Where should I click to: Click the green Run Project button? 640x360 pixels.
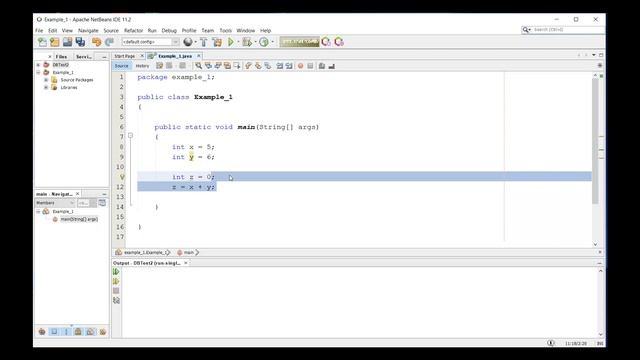pos(231,42)
